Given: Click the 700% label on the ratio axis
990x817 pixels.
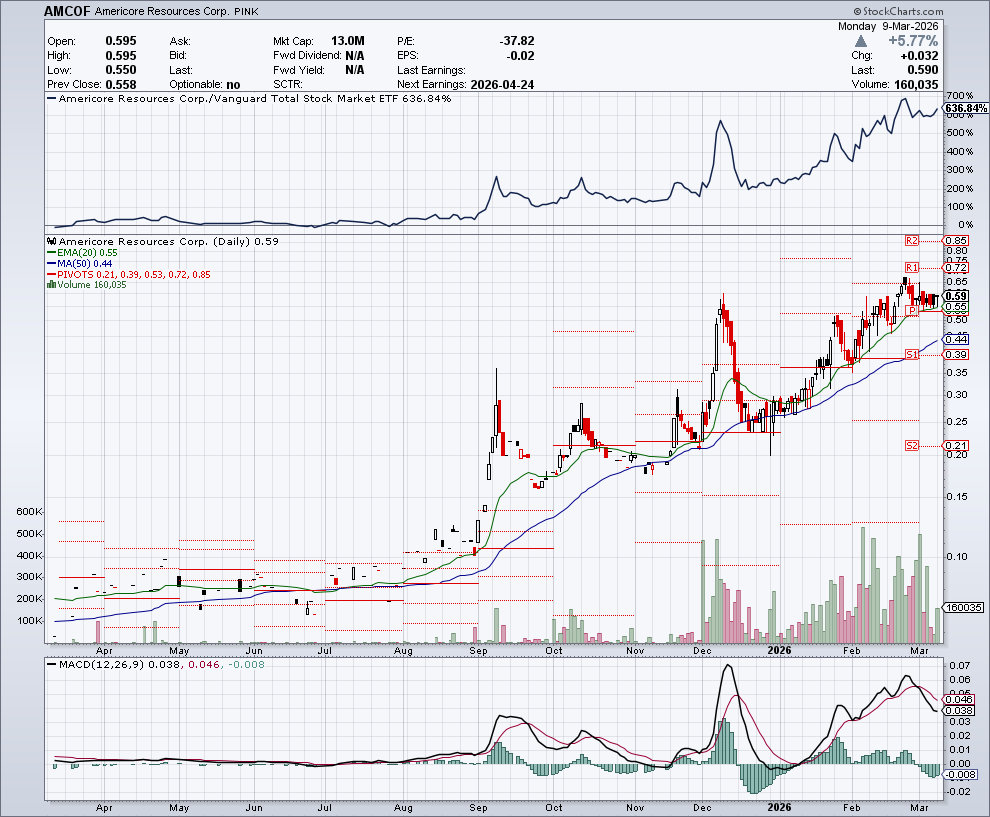Looking at the screenshot, I should [961, 95].
